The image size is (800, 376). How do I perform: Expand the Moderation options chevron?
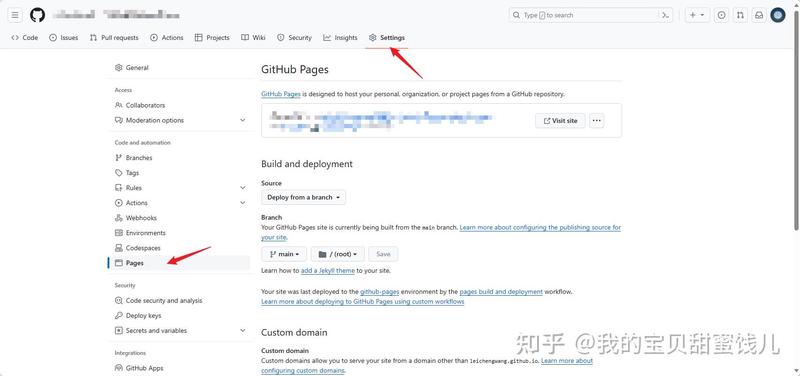click(x=243, y=120)
